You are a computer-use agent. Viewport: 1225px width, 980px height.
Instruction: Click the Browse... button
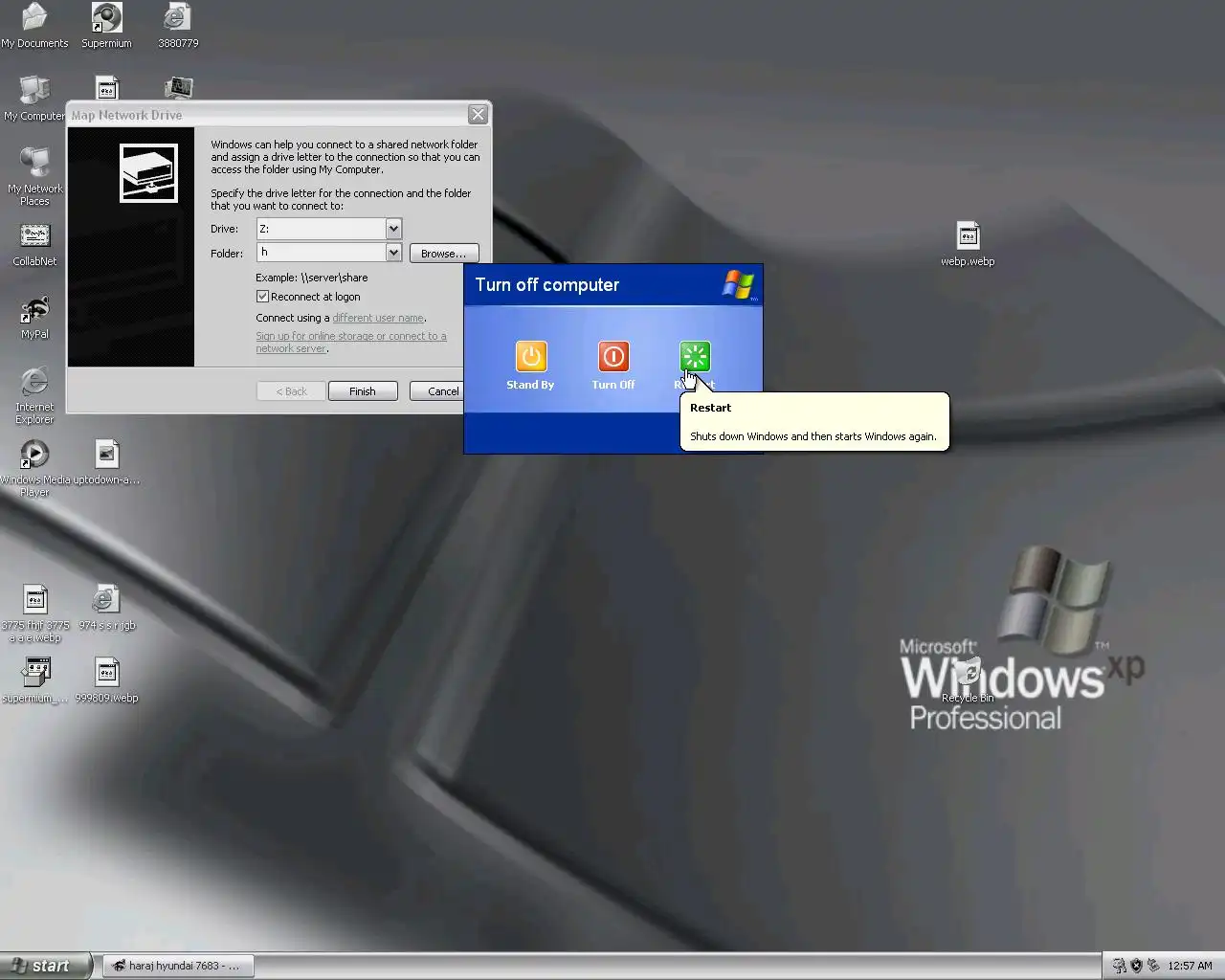pos(443,254)
